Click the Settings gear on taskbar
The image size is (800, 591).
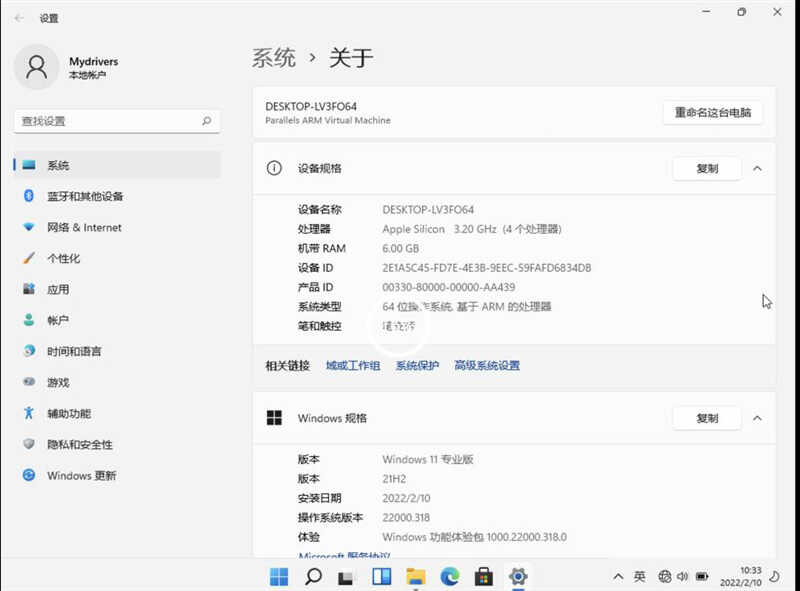tap(518, 577)
